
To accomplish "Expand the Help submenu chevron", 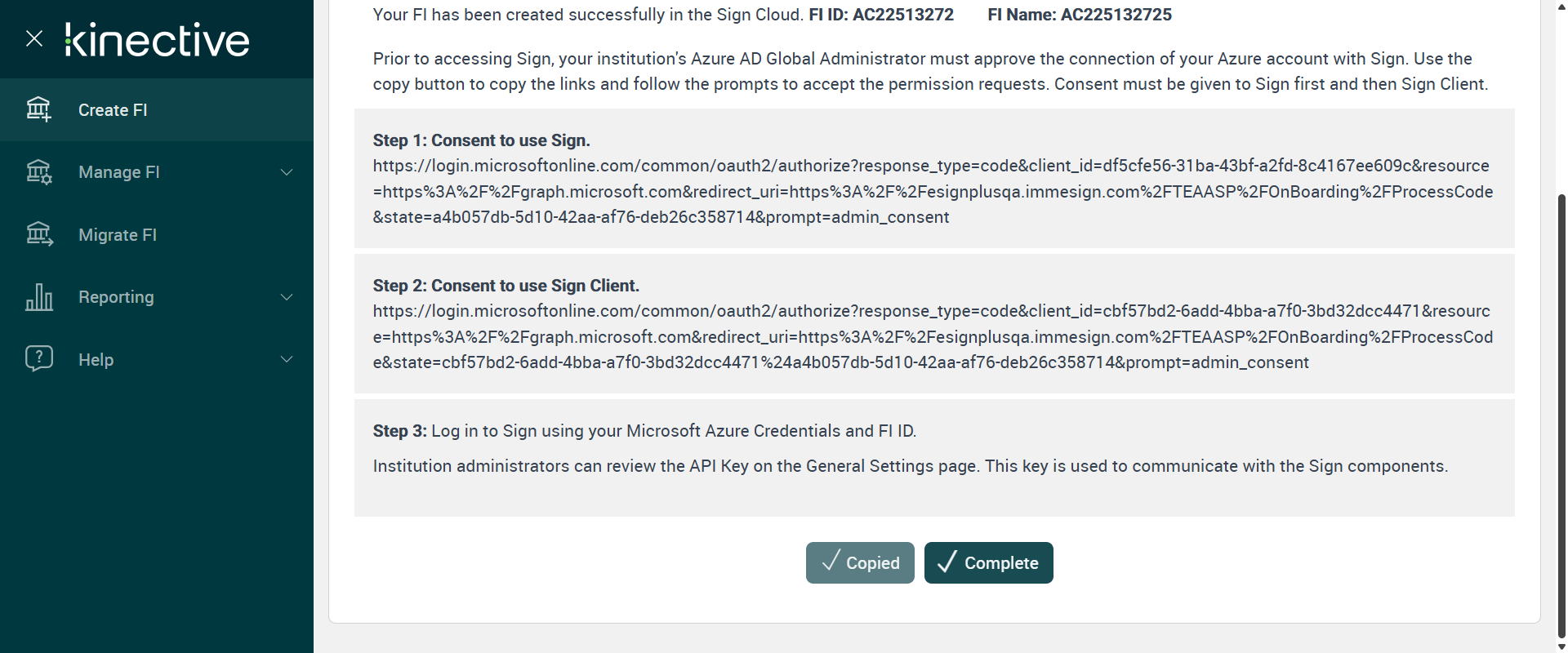I will tap(287, 359).
